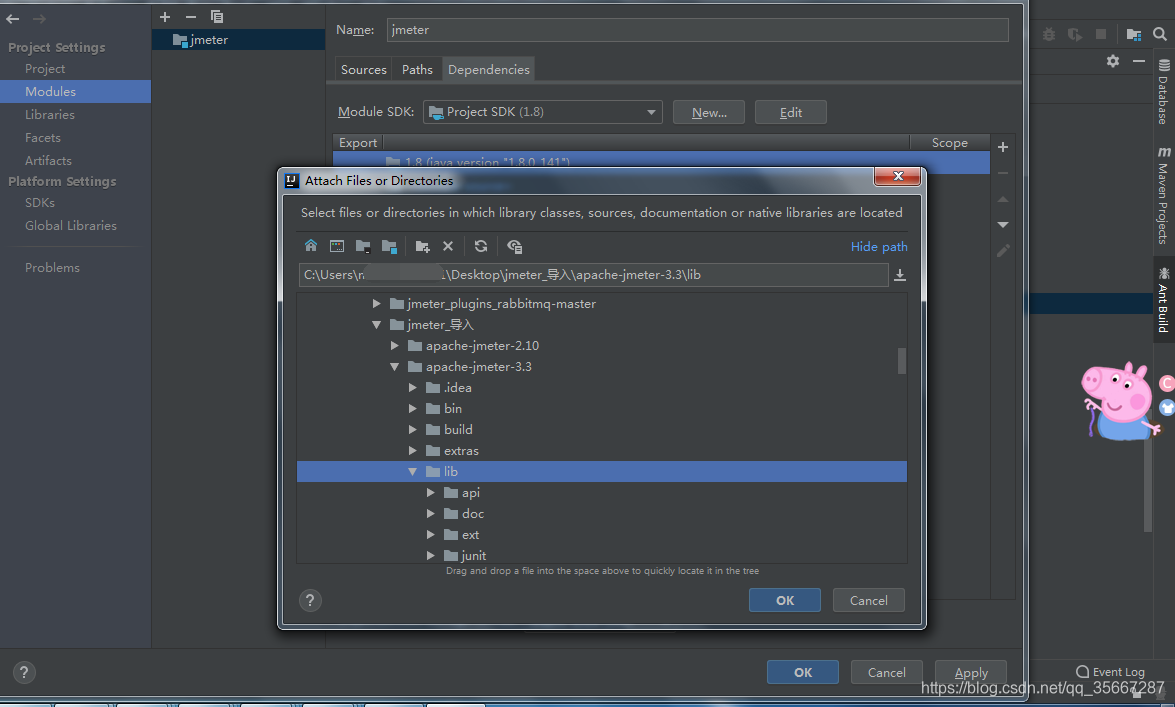The height and width of the screenshot is (707, 1175).
Task: Open the recent paths history arrow
Action: 900,275
